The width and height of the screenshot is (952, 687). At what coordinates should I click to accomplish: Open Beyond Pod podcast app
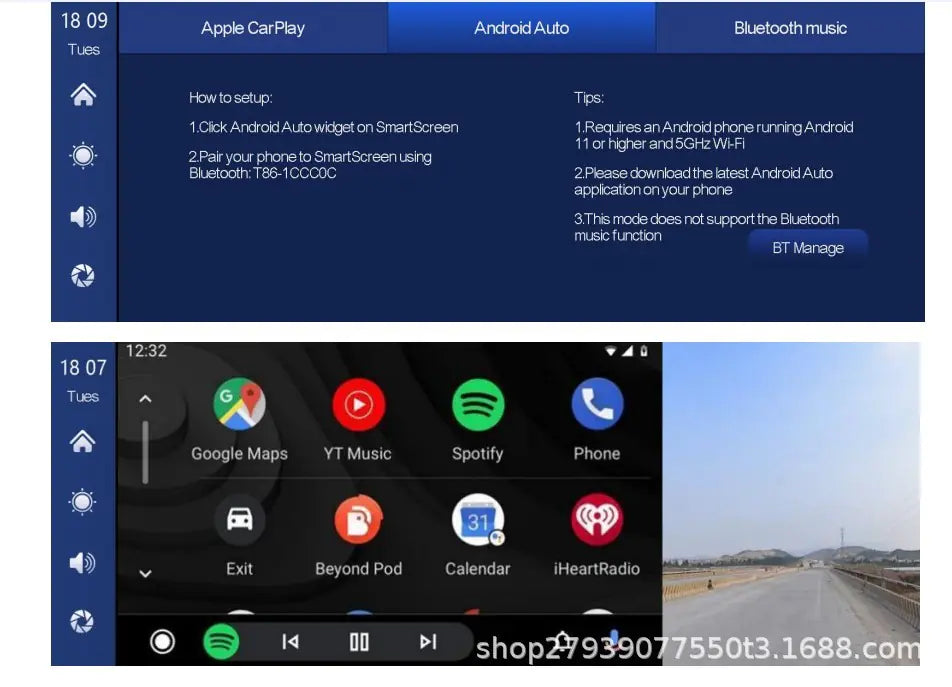[x=358, y=520]
